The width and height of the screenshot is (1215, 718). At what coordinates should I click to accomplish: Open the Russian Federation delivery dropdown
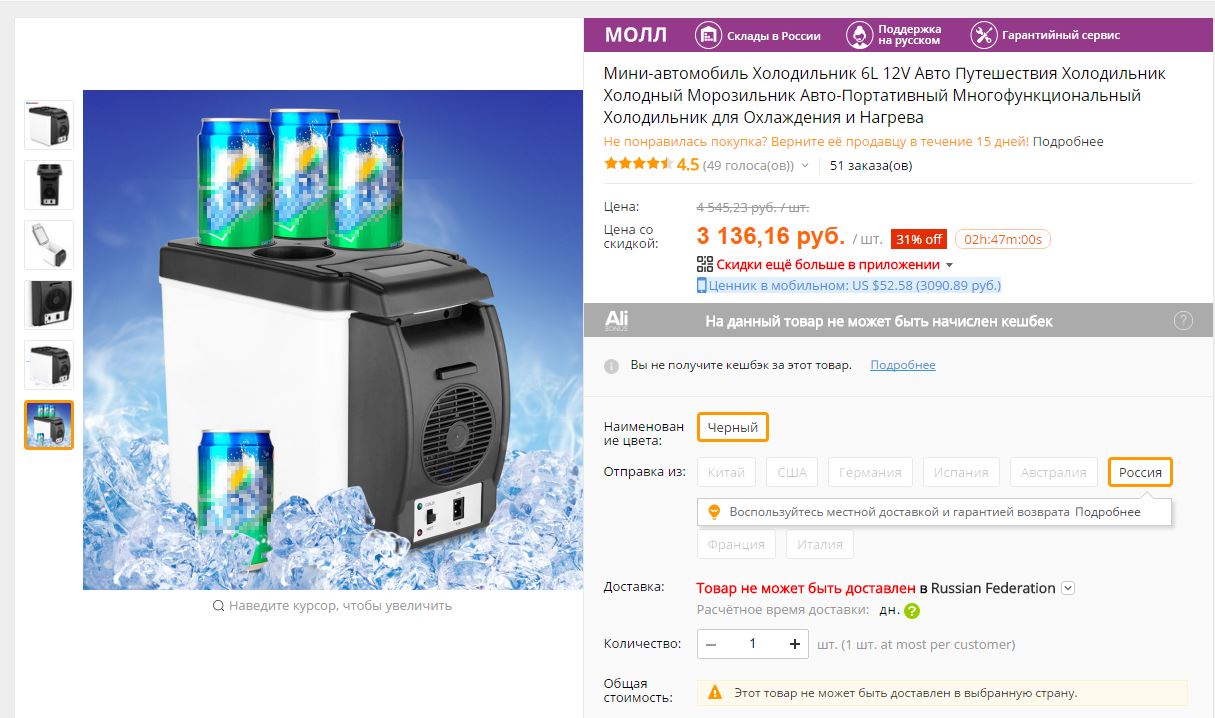click(1068, 588)
